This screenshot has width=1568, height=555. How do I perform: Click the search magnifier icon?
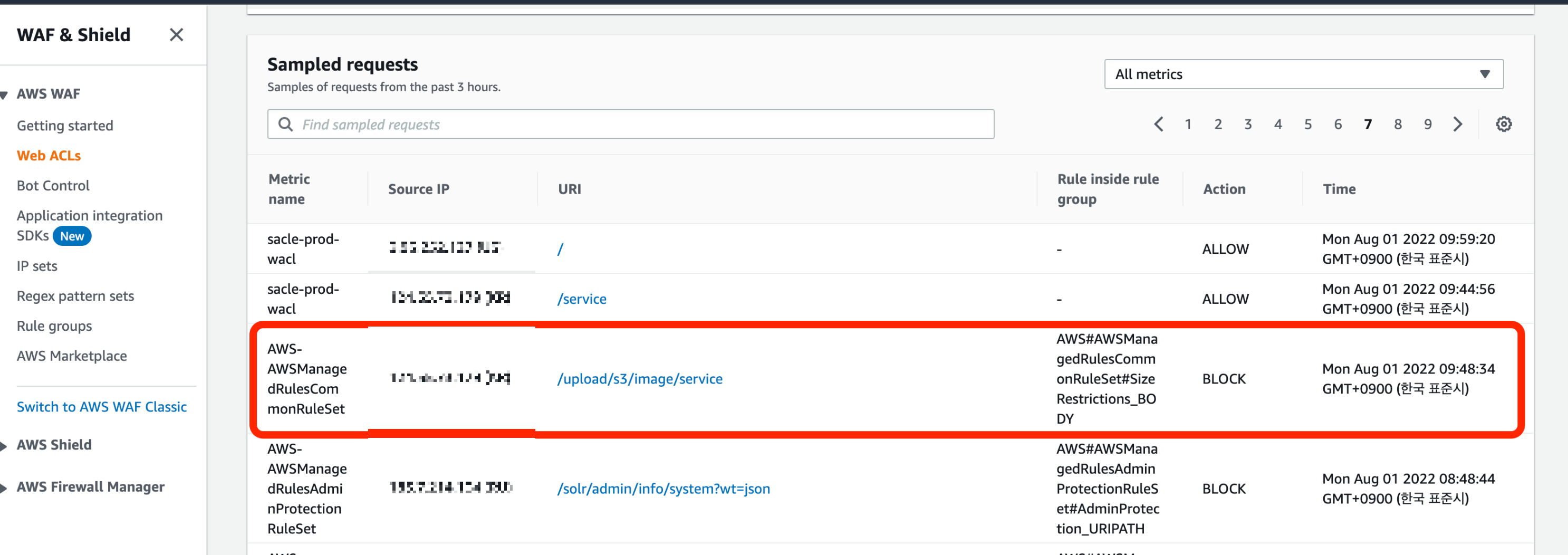285,124
